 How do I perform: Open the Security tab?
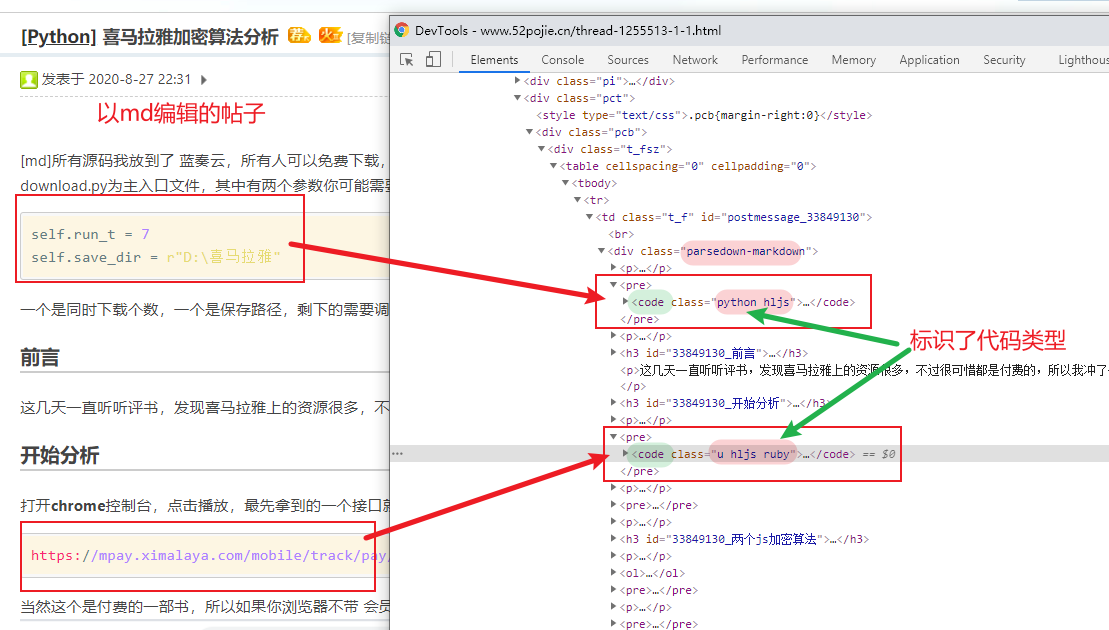pos(1004,60)
